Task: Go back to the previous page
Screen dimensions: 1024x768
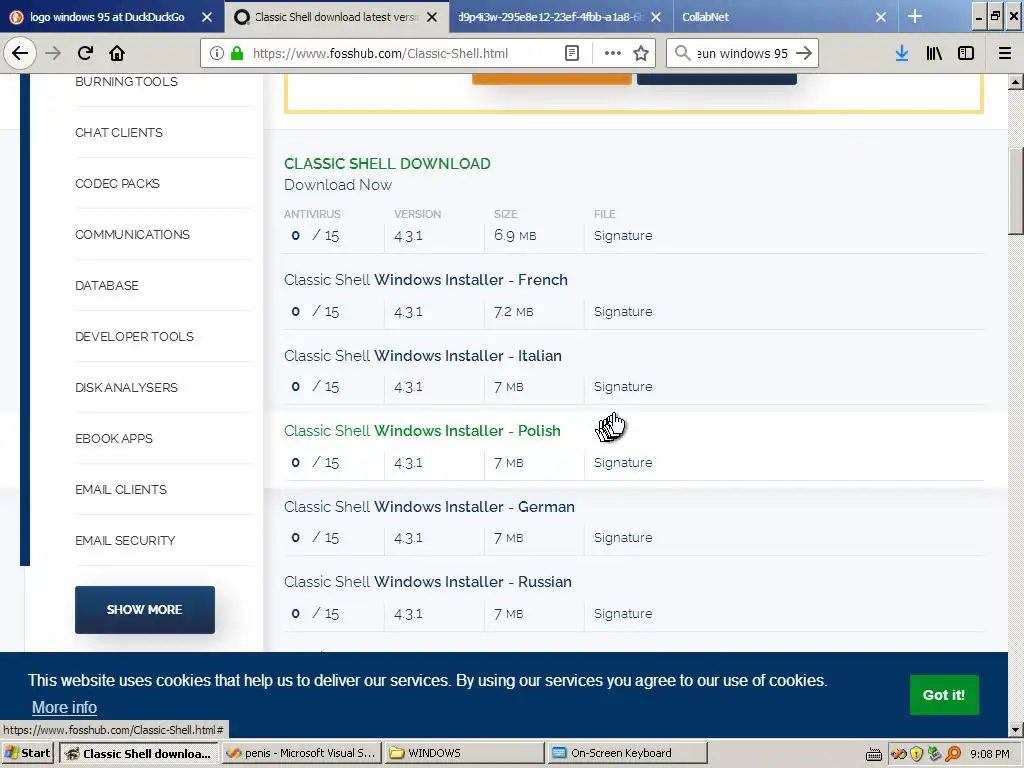Action: (x=20, y=53)
